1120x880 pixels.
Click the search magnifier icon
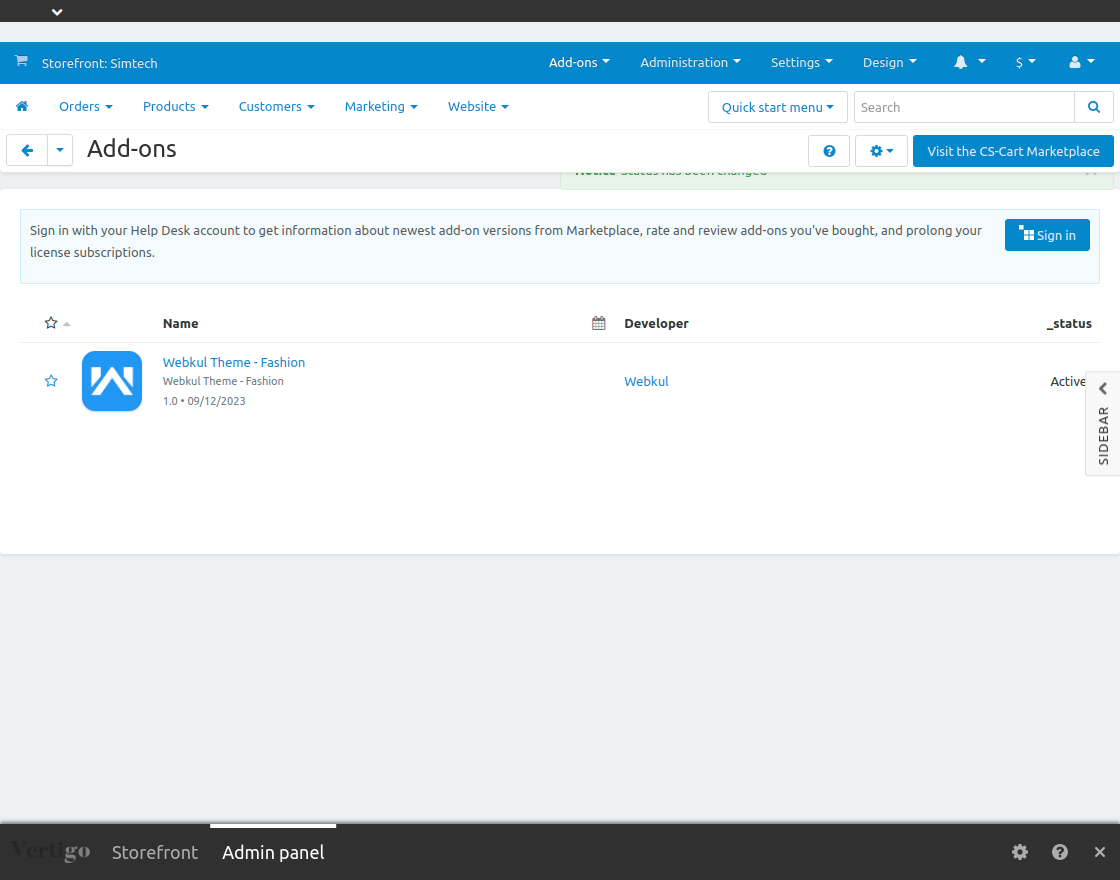[1093, 107]
